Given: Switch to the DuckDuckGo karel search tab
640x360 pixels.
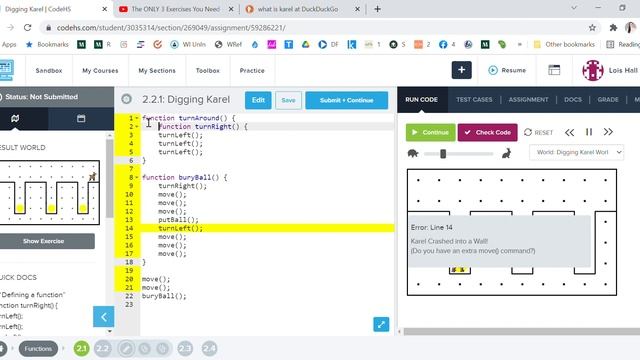Looking at the screenshot, I should tap(298, 9).
